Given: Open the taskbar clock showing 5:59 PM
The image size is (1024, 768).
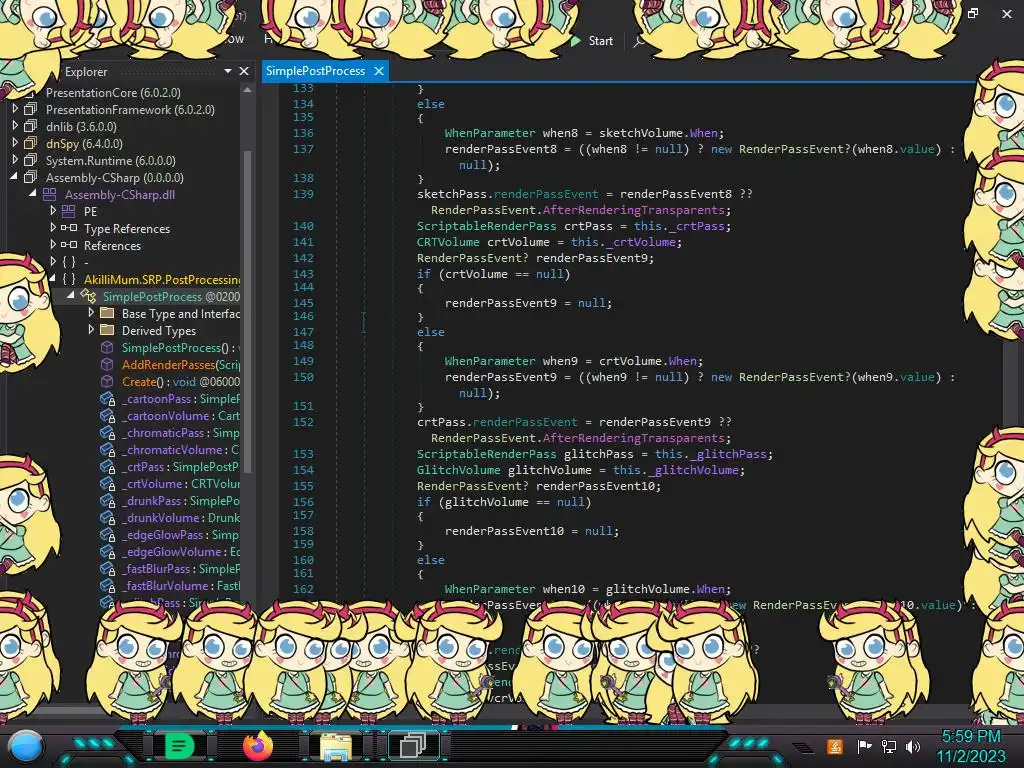Looking at the screenshot, I should click(x=970, y=746).
